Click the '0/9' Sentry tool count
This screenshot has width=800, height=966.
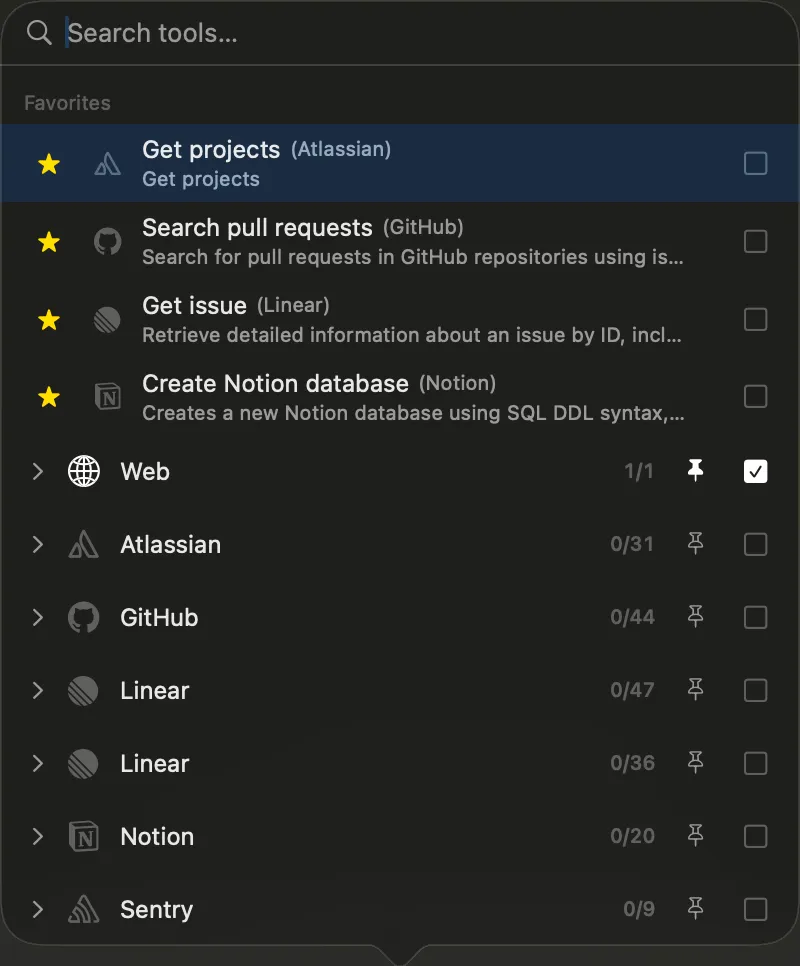pos(639,909)
